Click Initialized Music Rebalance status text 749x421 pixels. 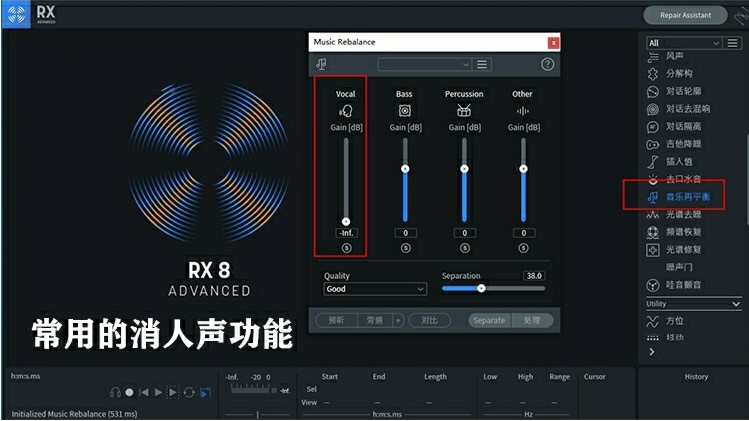click(x=75, y=414)
